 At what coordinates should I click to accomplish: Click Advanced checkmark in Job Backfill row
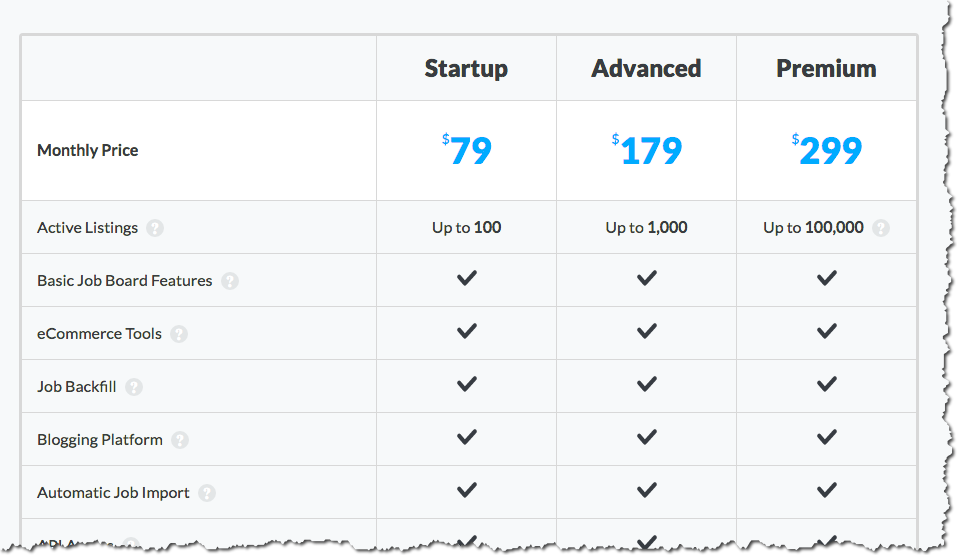(x=647, y=385)
